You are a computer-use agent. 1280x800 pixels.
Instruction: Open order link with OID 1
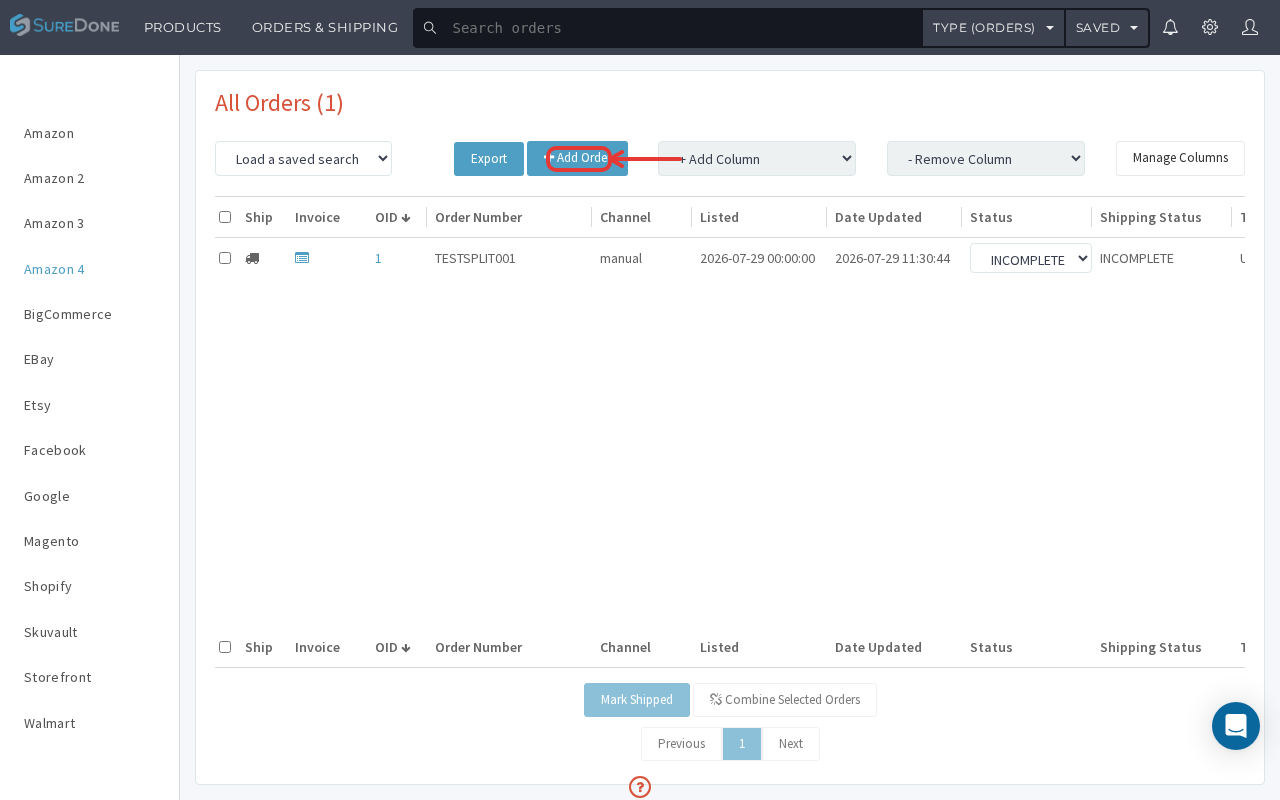click(x=378, y=258)
